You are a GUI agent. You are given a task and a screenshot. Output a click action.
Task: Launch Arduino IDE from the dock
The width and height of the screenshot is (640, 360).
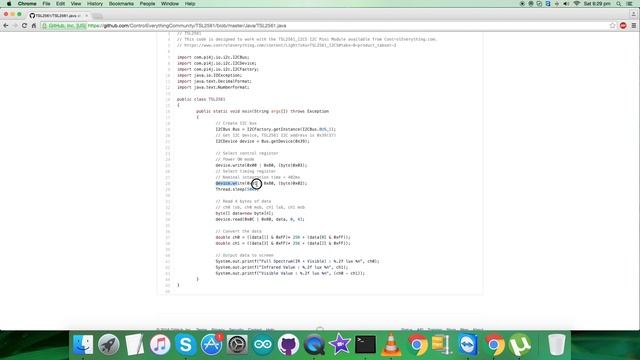click(x=263, y=345)
